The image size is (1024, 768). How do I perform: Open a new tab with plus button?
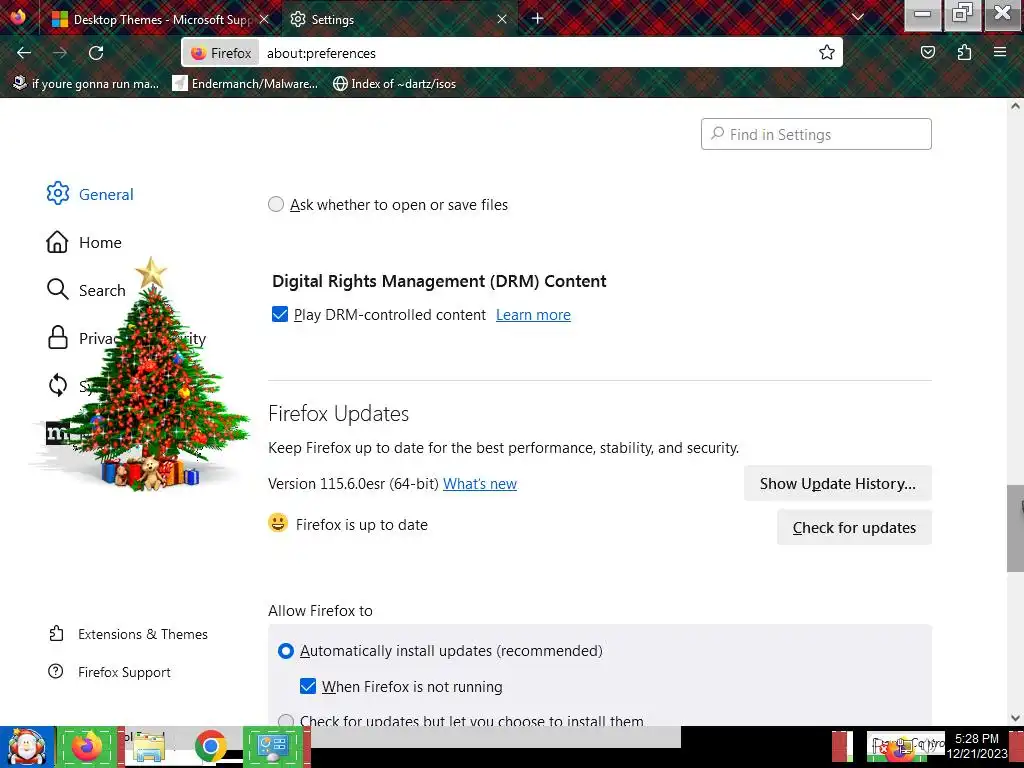(x=537, y=18)
